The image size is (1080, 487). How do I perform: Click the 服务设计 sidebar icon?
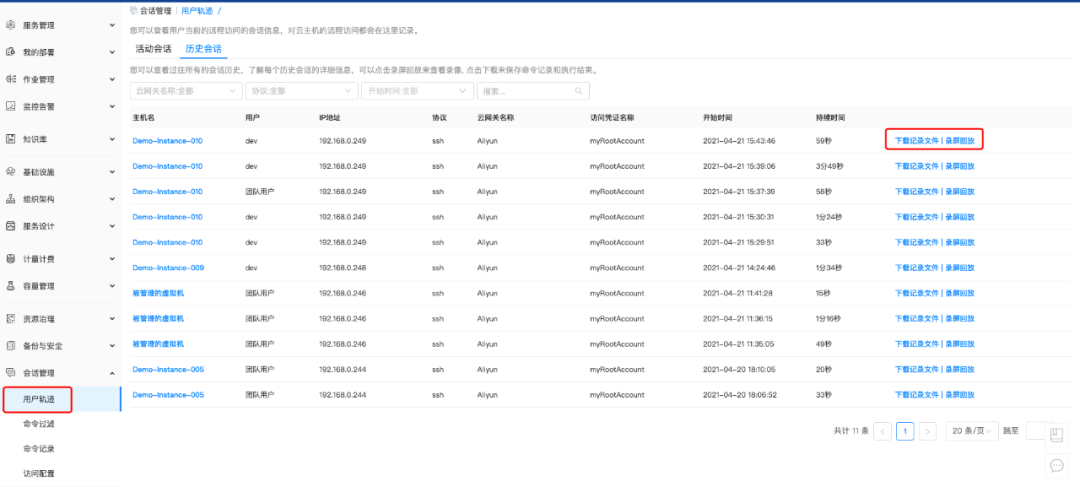coord(10,226)
